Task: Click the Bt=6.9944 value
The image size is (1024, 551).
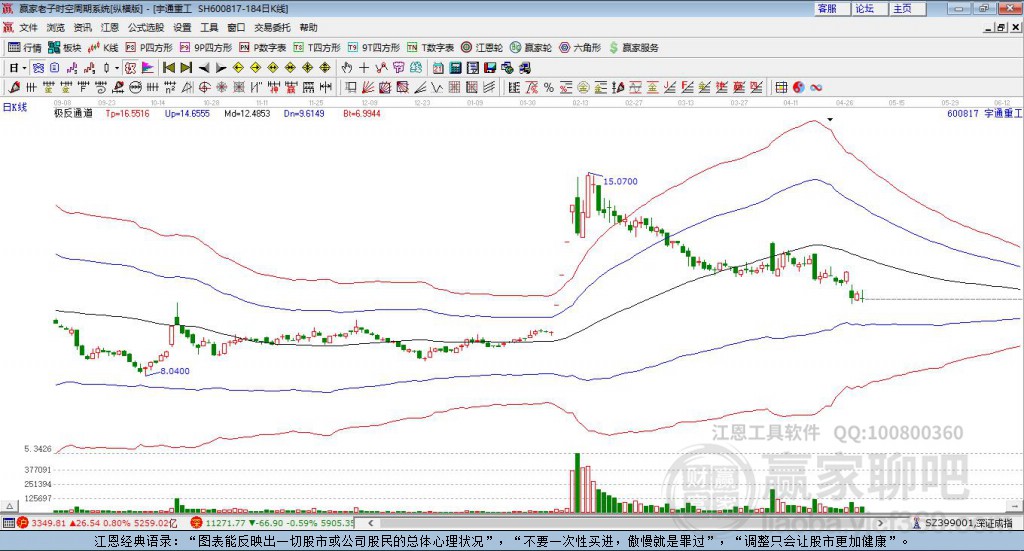Action: point(362,114)
